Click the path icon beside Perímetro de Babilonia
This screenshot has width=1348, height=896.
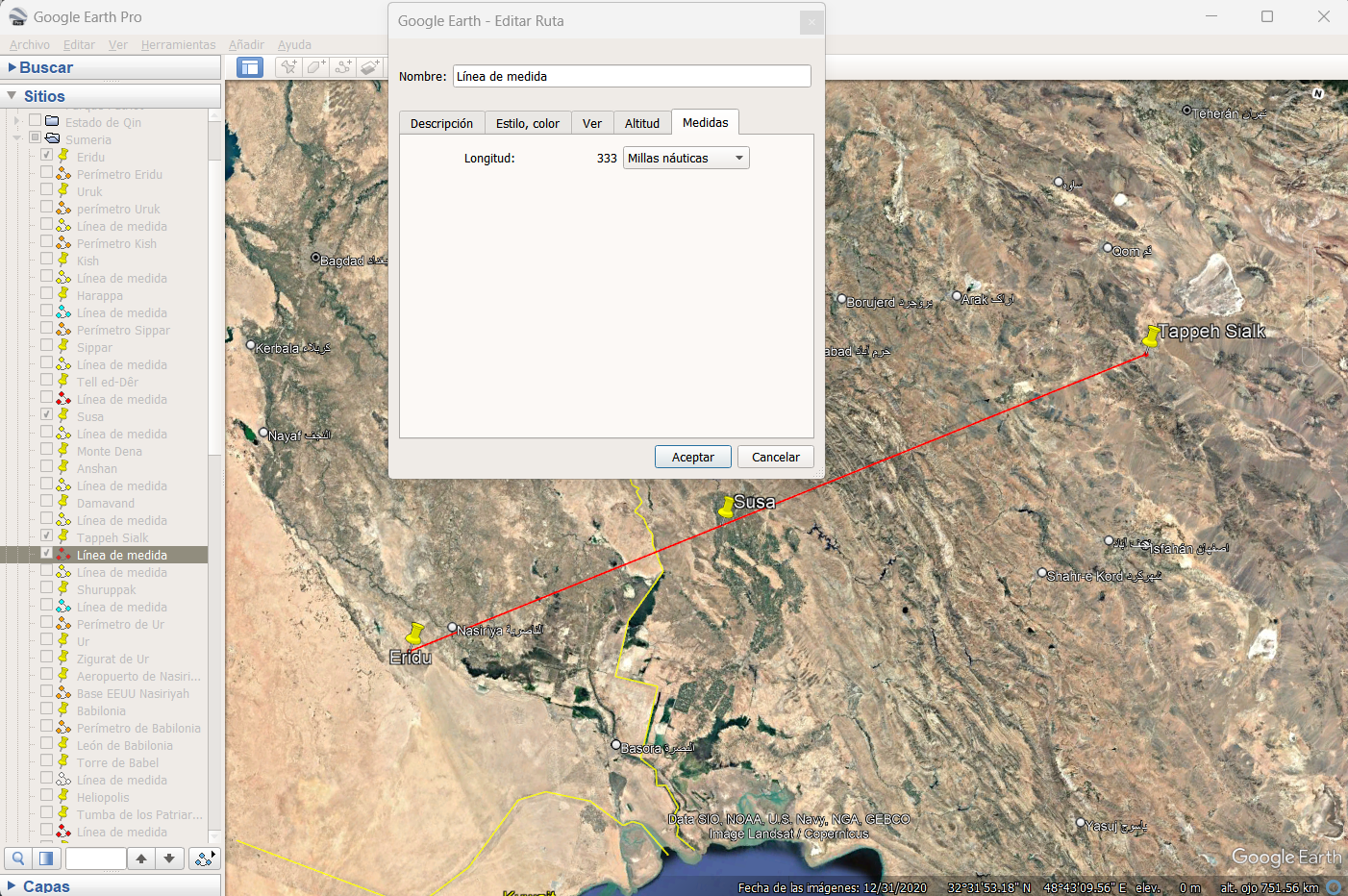[63, 728]
